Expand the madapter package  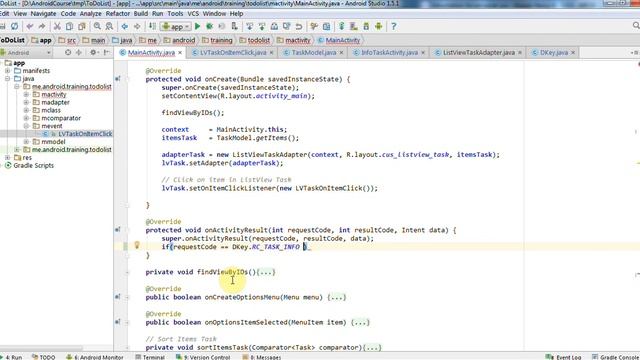pos(26,102)
